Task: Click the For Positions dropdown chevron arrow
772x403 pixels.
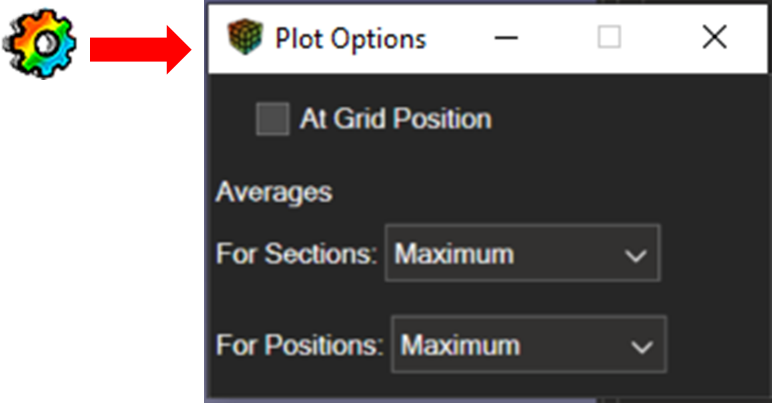Action: pyautogui.click(x=641, y=347)
